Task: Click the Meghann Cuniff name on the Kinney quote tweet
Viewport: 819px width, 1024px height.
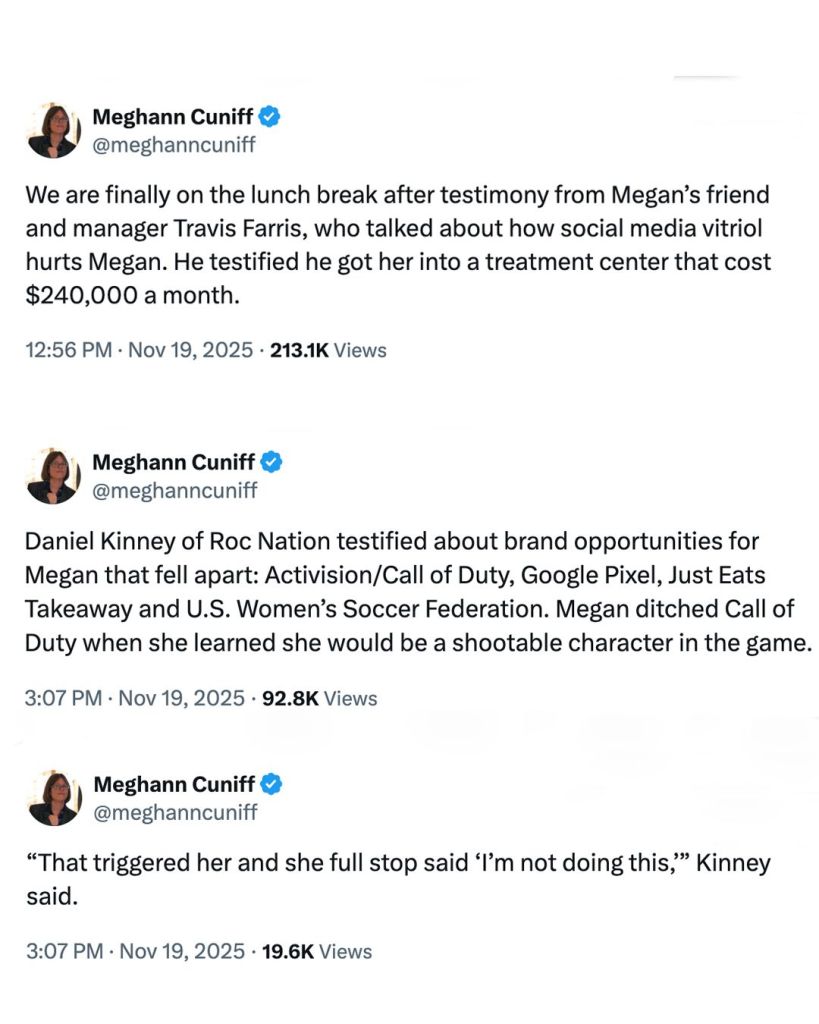Action: [173, 784]
